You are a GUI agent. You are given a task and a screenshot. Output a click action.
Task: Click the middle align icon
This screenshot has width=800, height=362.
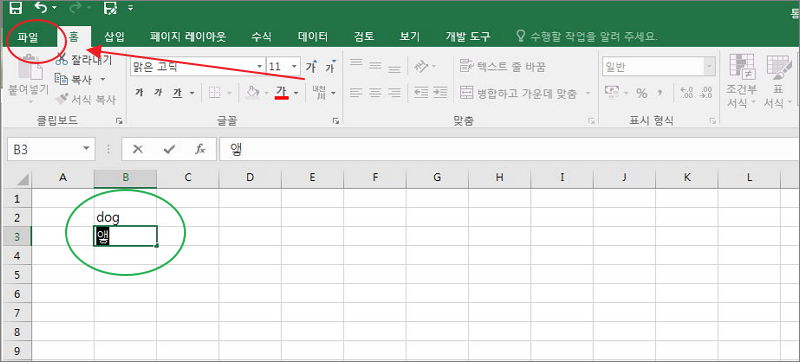tap(376, 66)
